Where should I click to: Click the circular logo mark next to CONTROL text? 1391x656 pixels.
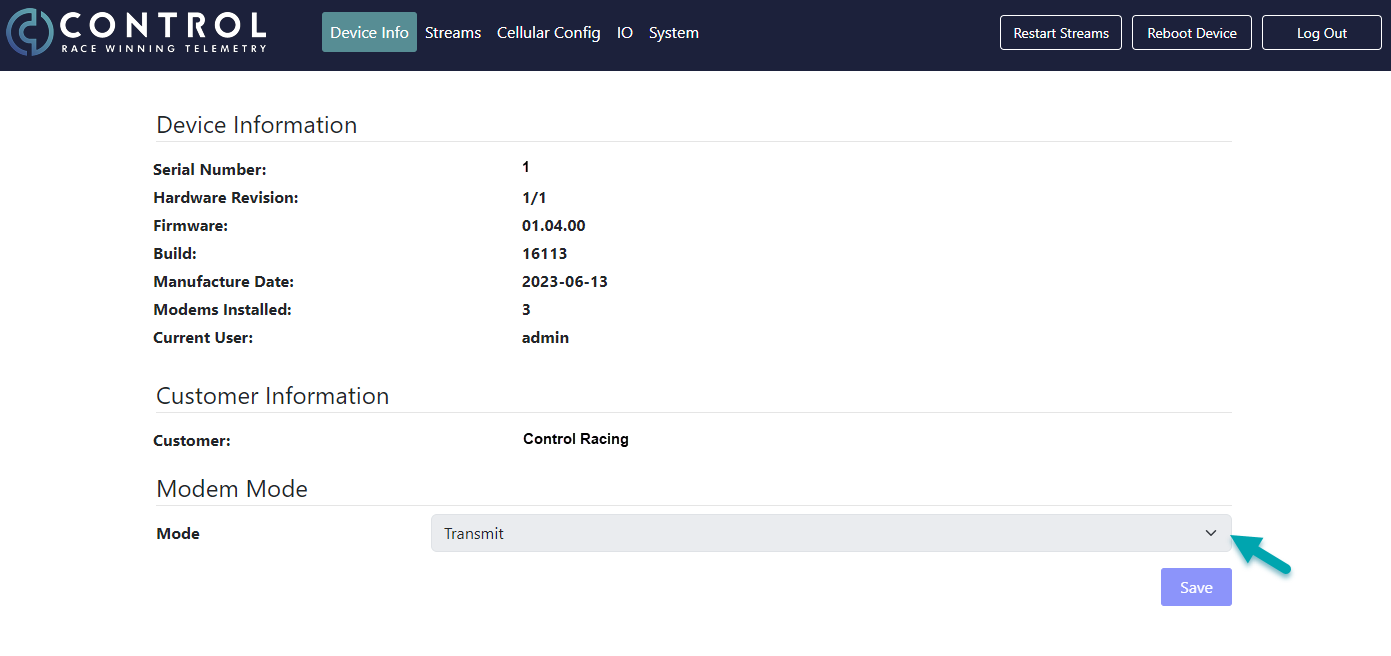tap(30, 32)
